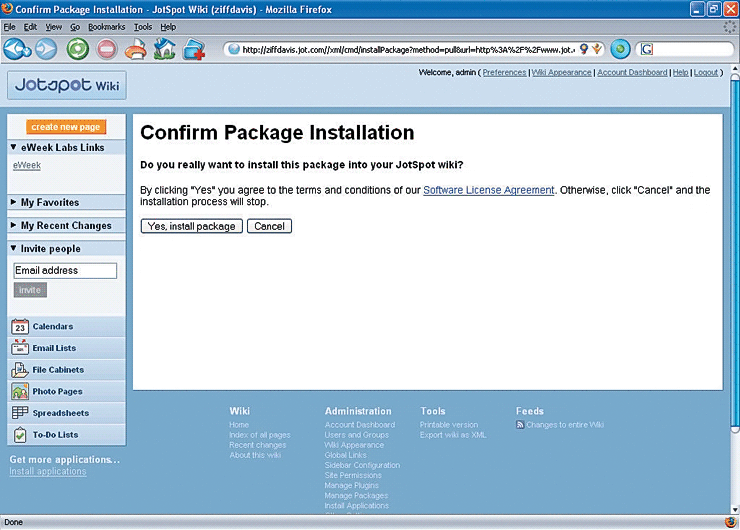Open the File menu
The width and height of the screenshot is (740, 530).
coord(9,27)
